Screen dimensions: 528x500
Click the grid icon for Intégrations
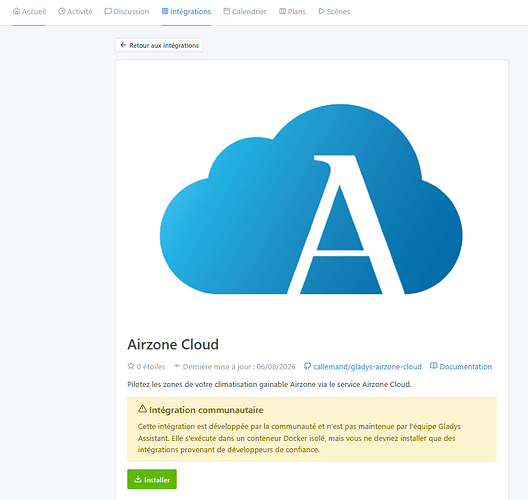tap(165, 11)
